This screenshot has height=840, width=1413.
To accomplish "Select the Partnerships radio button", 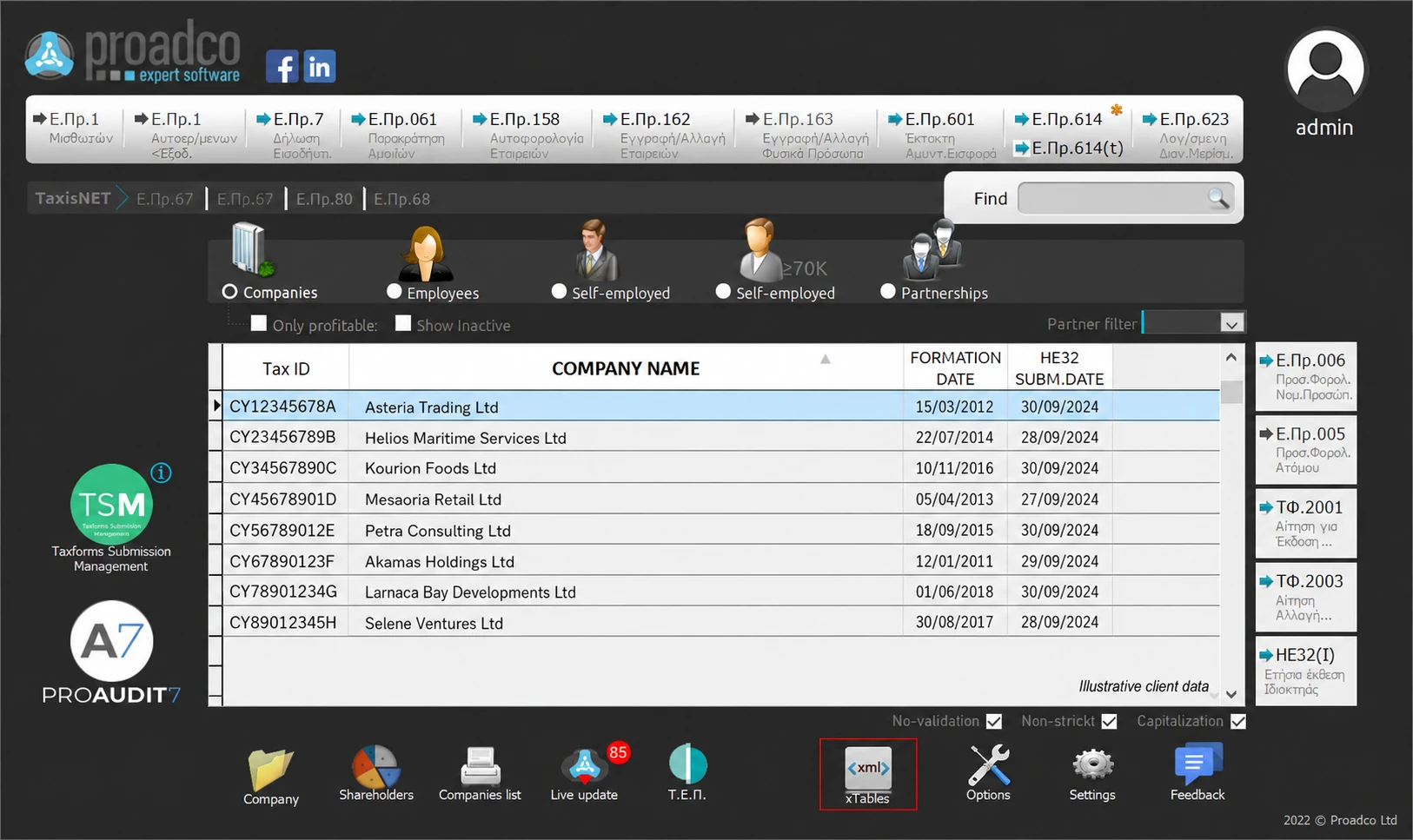I will click(887, 292).
